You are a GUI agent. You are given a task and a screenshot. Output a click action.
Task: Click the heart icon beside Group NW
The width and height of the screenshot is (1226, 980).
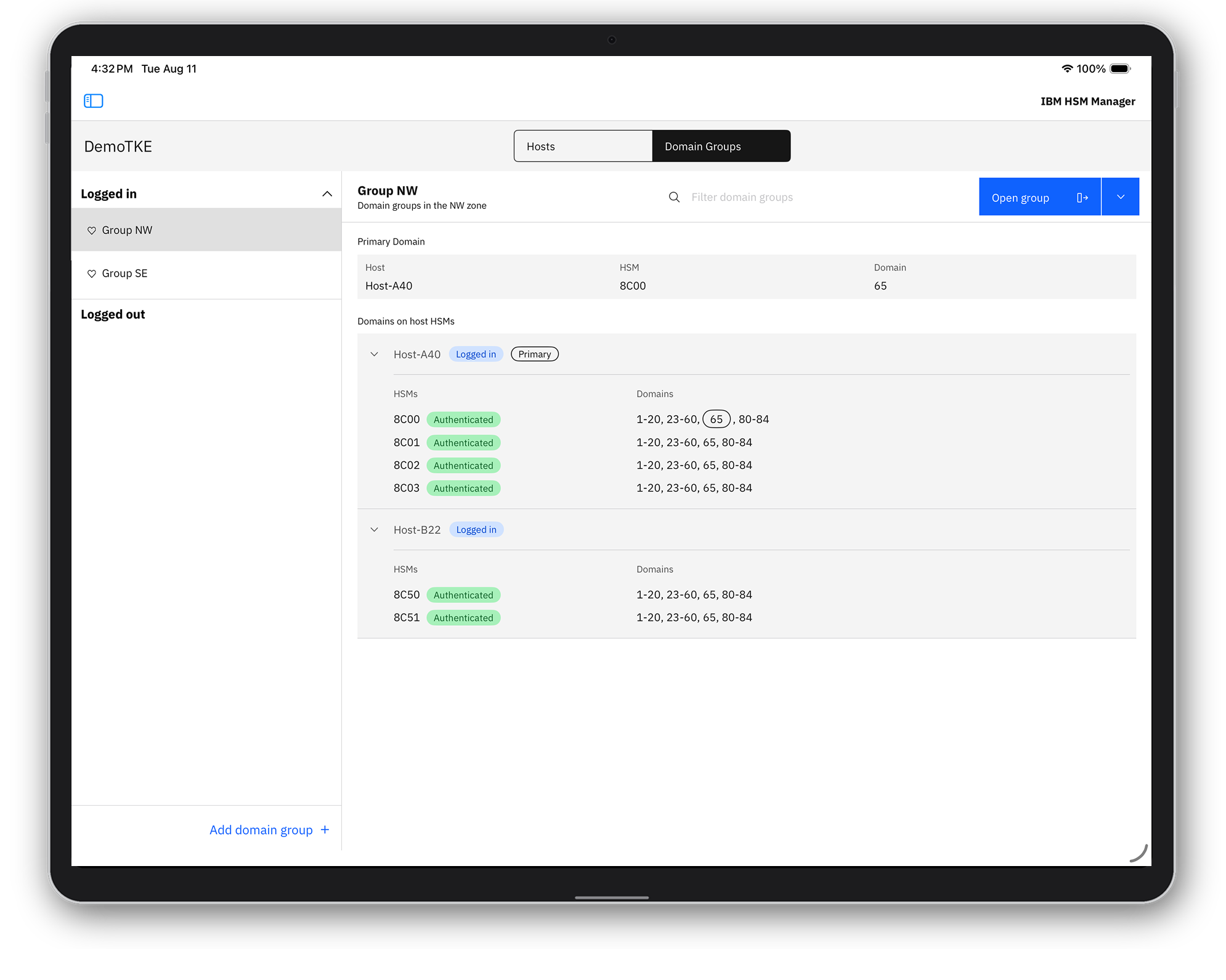[91, 230]
